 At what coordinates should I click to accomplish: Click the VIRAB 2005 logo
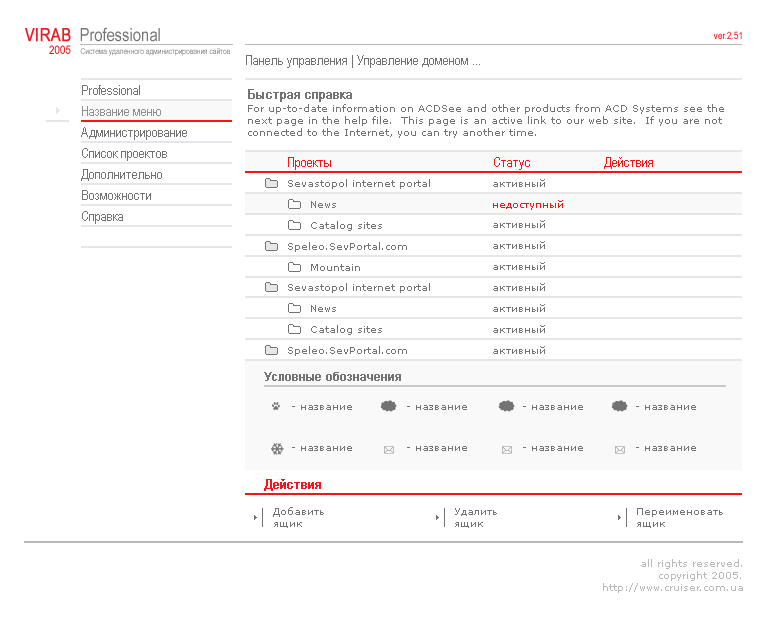[x=48, y=41]
